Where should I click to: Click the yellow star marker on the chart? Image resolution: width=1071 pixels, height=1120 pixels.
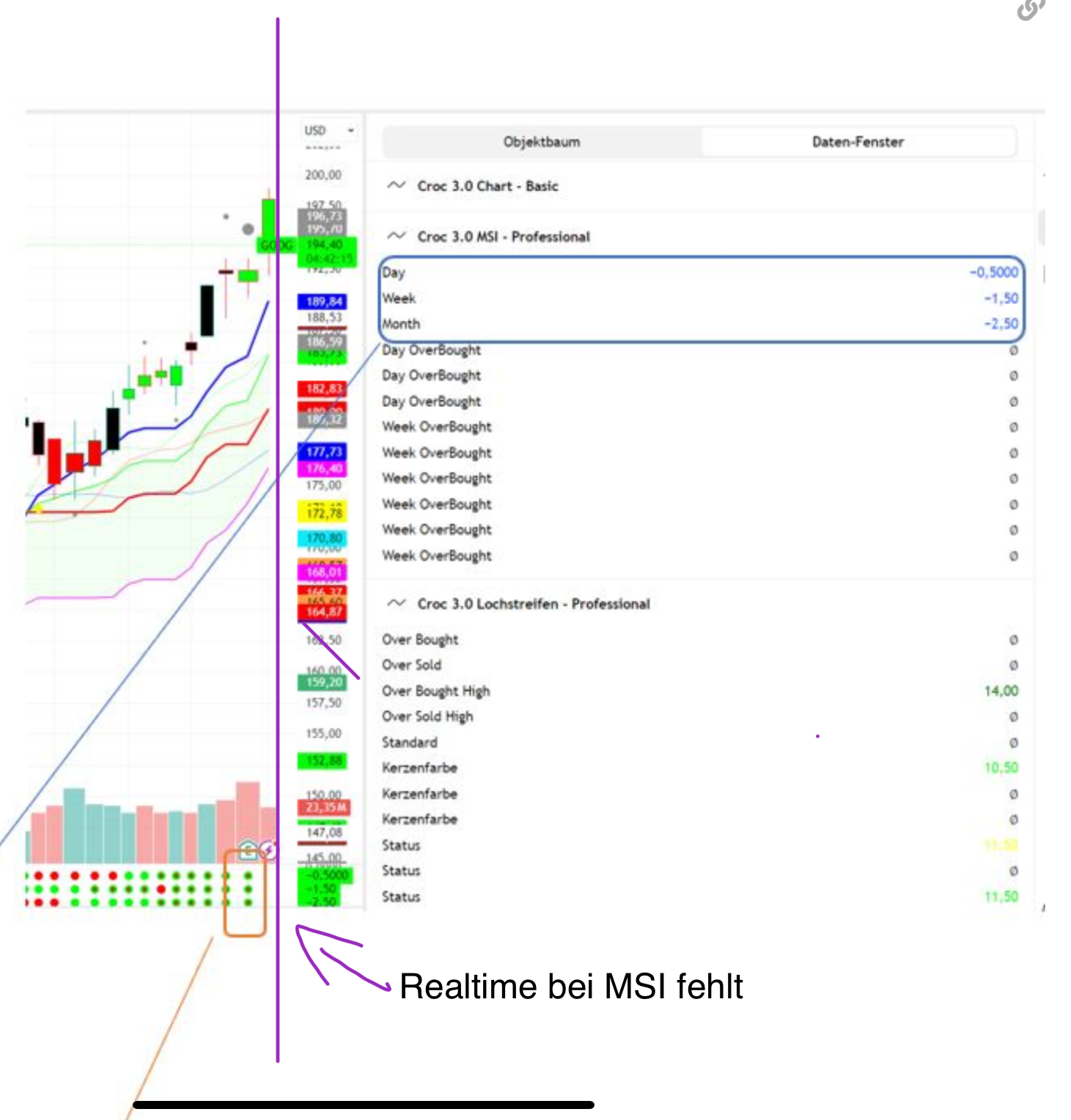[x=38, y=507]
